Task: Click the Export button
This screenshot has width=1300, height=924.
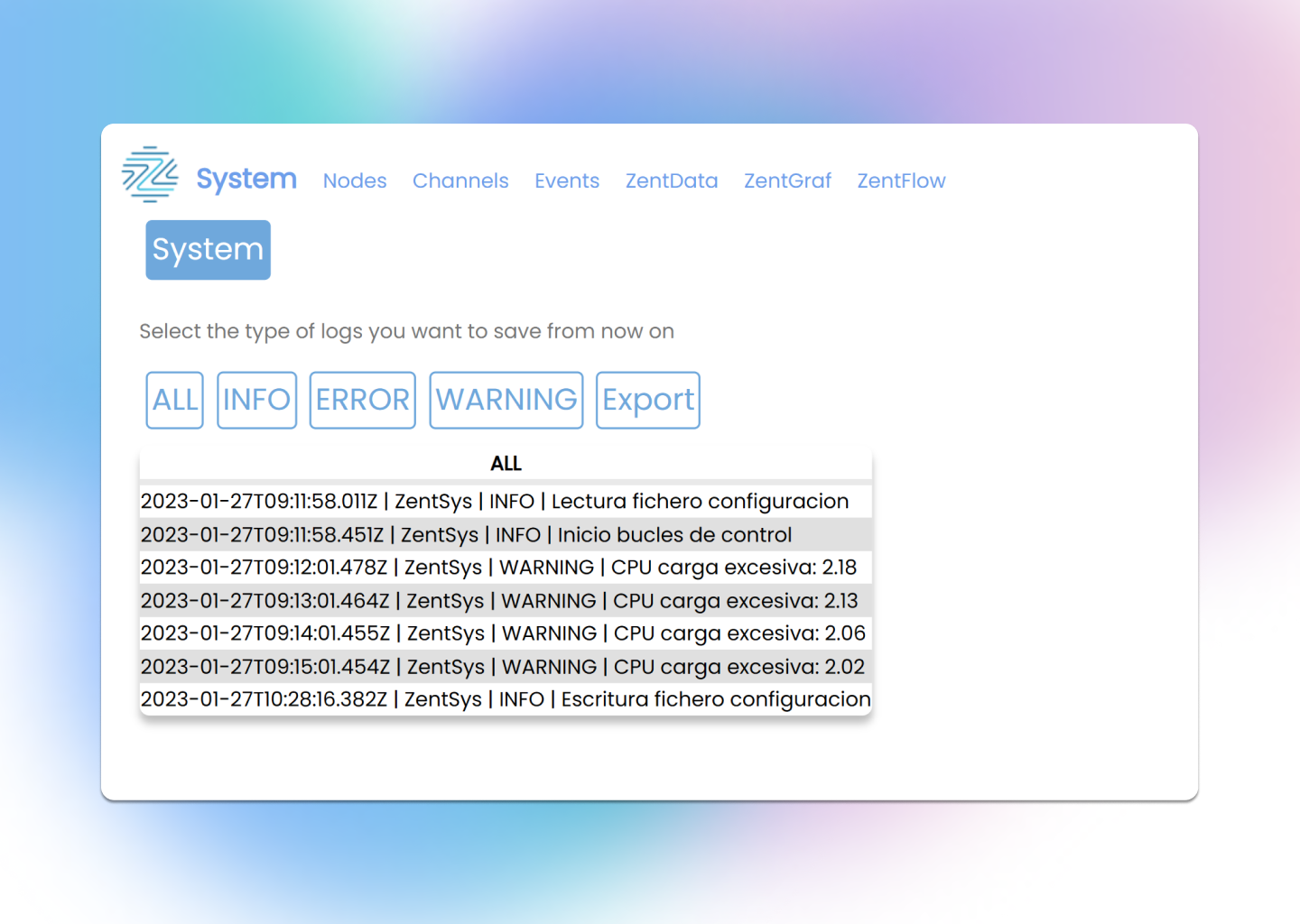Action: click(648, 400)
